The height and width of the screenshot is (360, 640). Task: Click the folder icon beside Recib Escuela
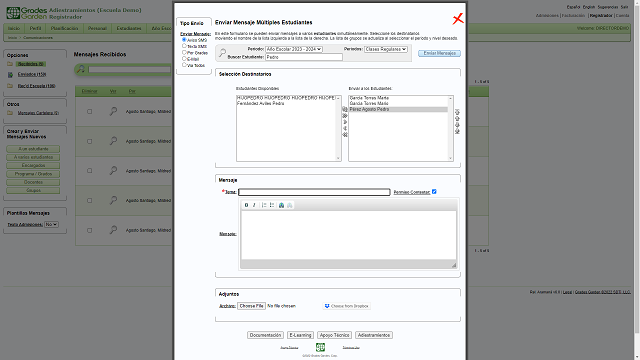click(x=10, y=86)
